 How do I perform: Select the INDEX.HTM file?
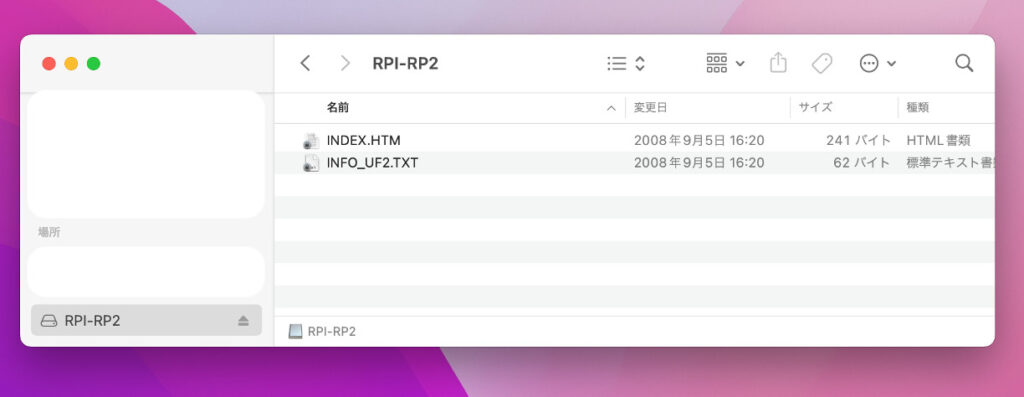click(634, 140)
